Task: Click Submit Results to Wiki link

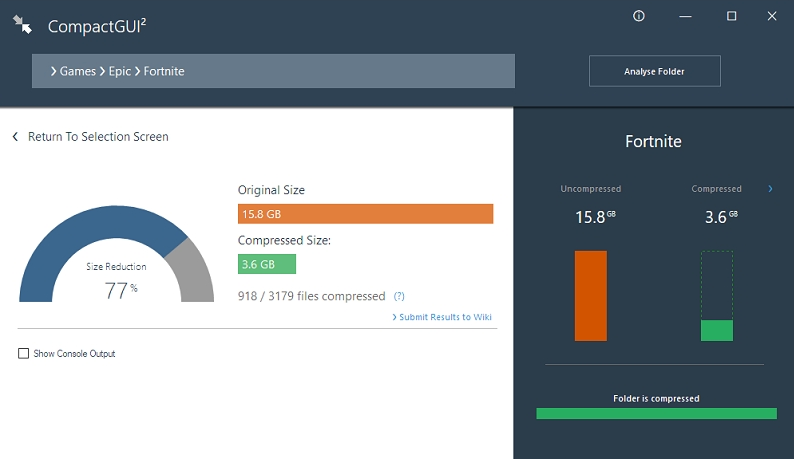Action: tap(442, 317)
